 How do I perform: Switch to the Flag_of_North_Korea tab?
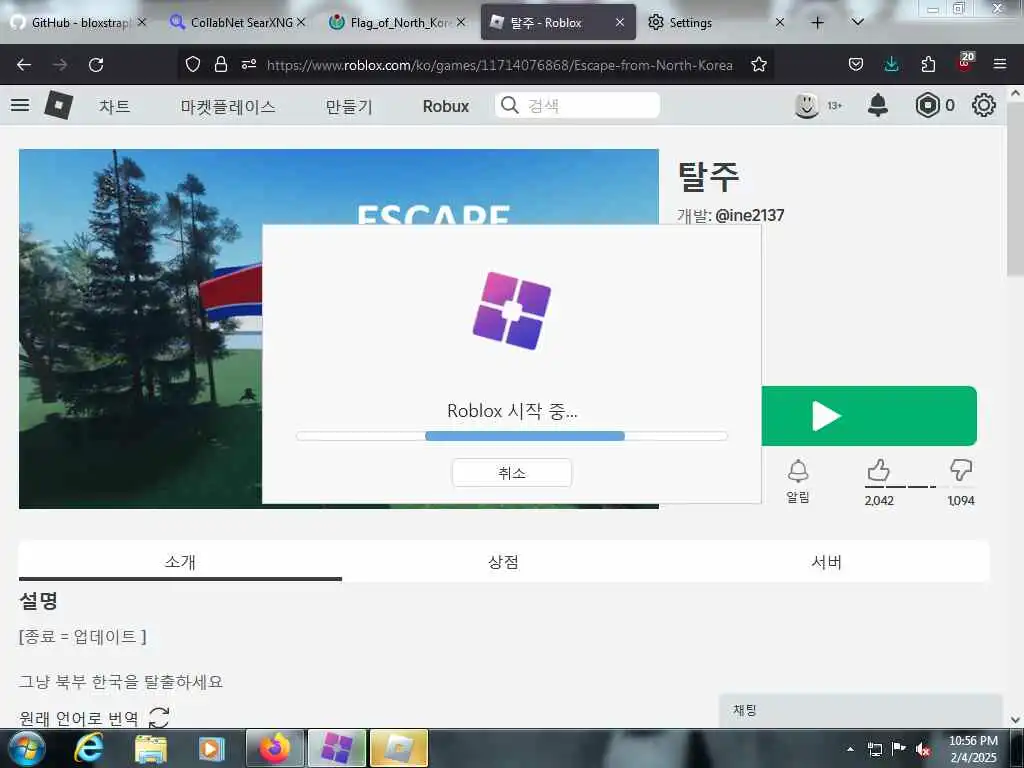[398, 23]
